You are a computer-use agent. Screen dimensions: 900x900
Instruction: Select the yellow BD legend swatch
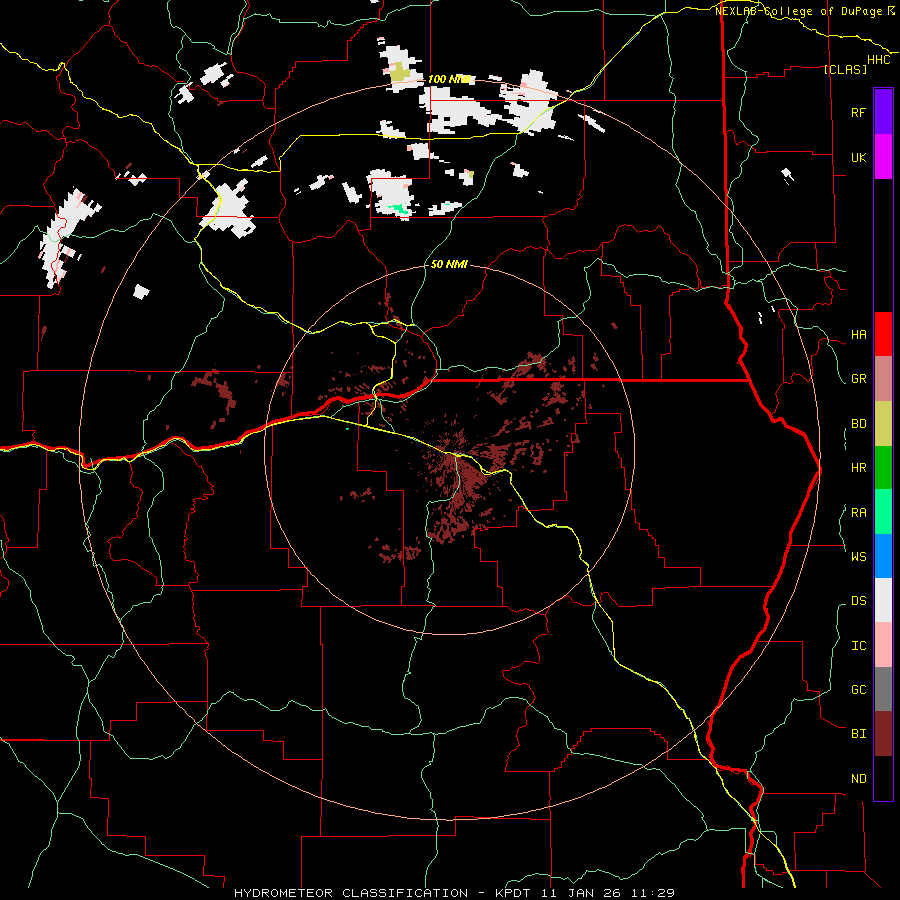[883, 424]
